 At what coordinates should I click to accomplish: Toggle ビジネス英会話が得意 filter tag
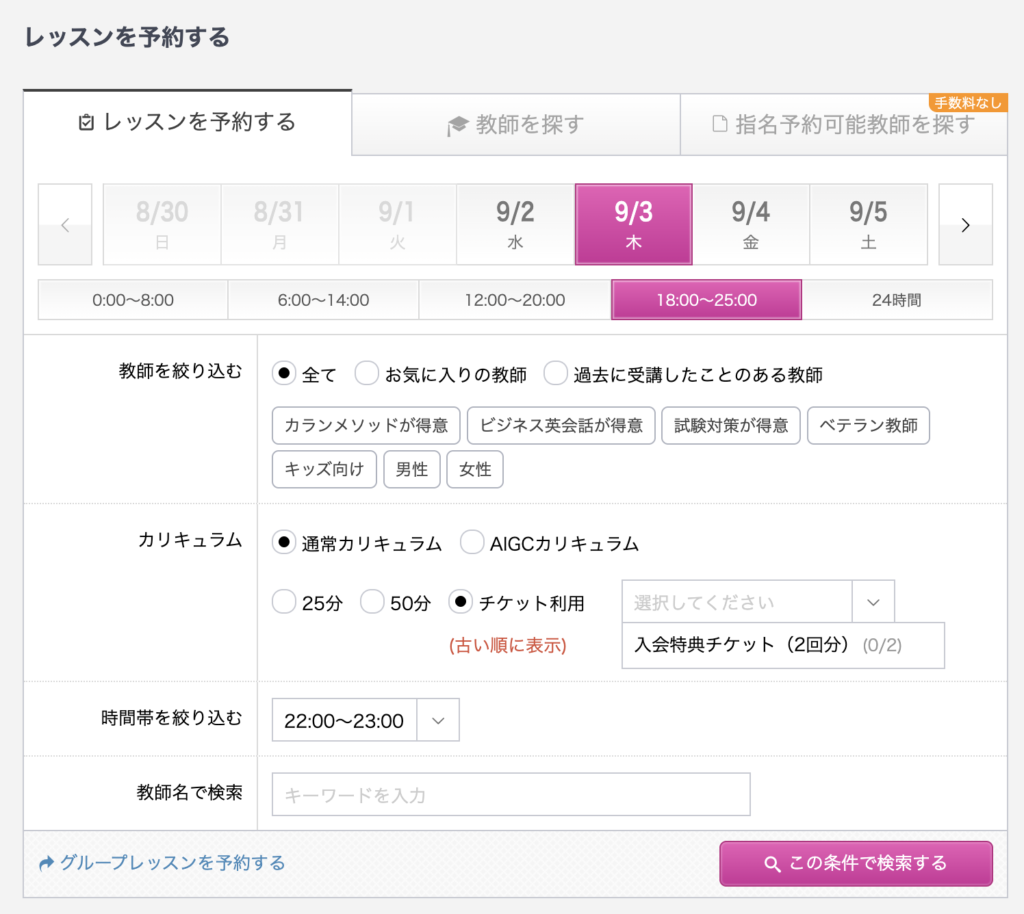(x=561, y=426)
